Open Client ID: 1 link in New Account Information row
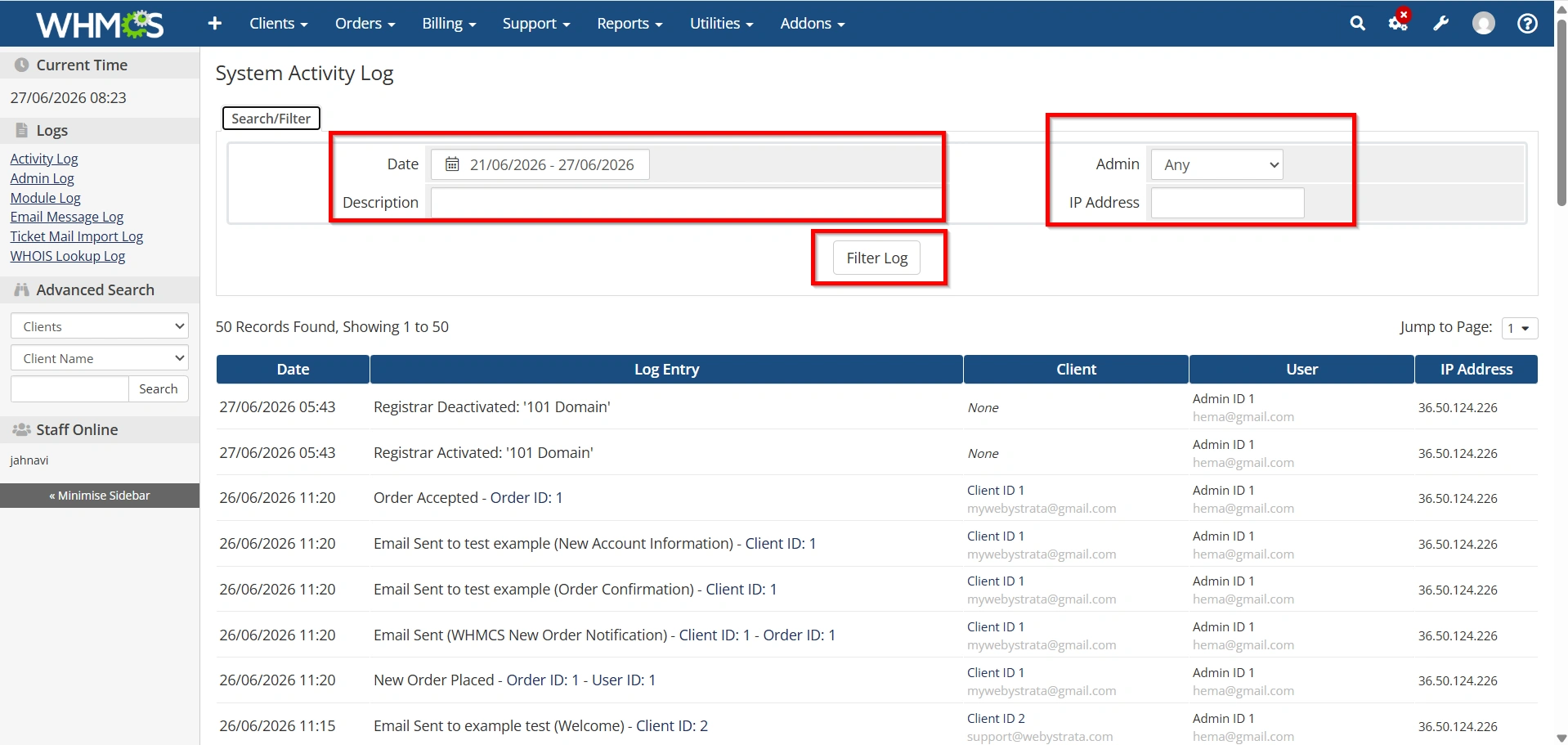This screenshot has width=1568, height=745. 781,543
